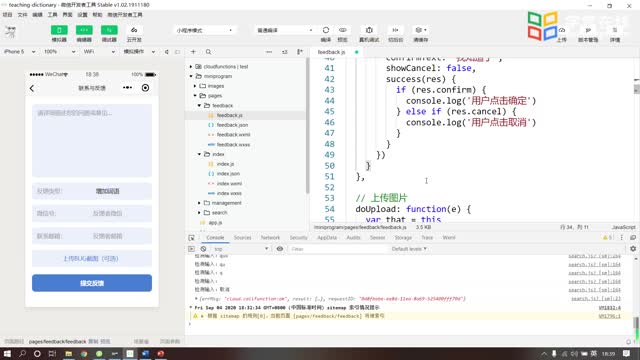
Task: Select the feedback.js editor tab
Action: (x=331, y=52)
